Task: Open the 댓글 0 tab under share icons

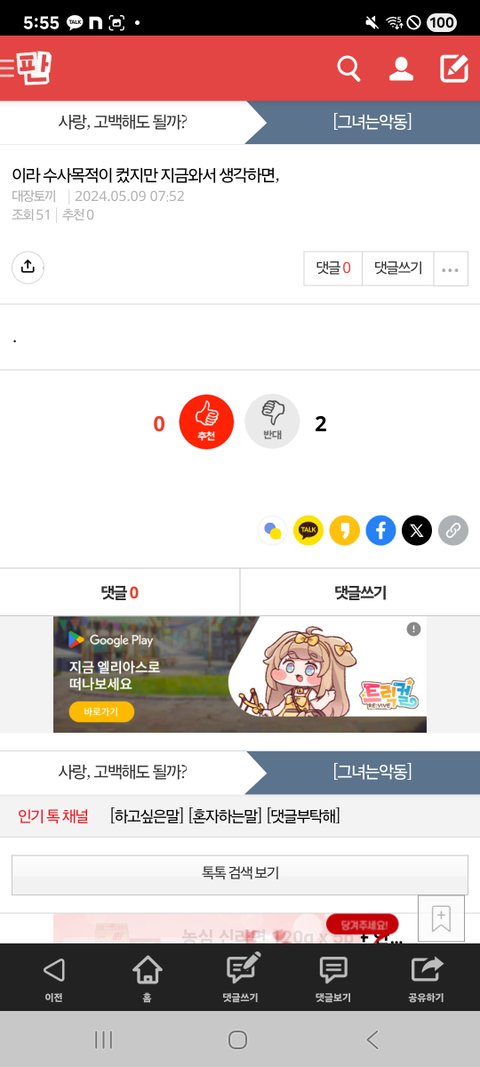Action: (120, 593)
